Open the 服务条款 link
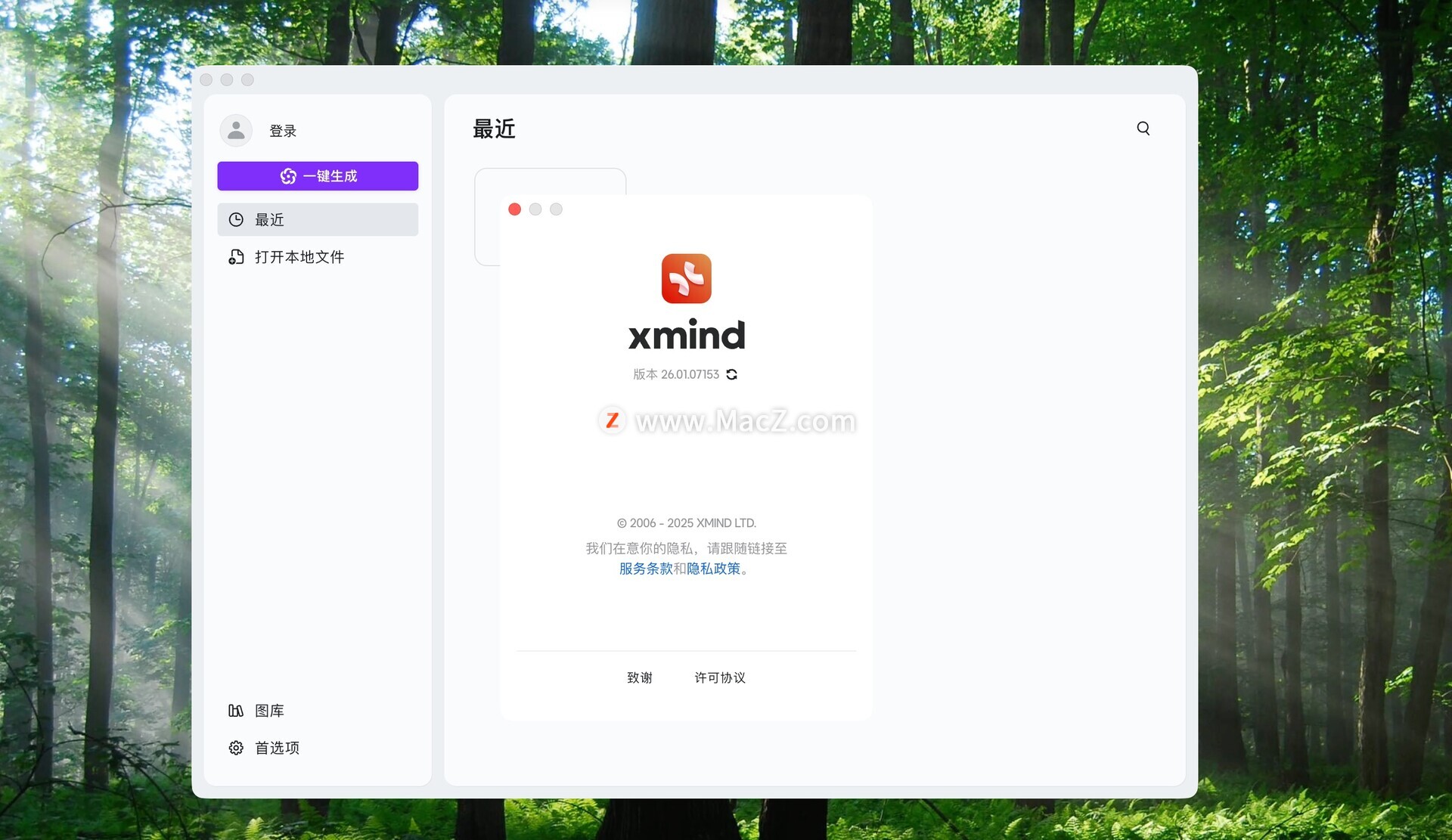This screenshot has width=1452, height=840. [645, 569]
